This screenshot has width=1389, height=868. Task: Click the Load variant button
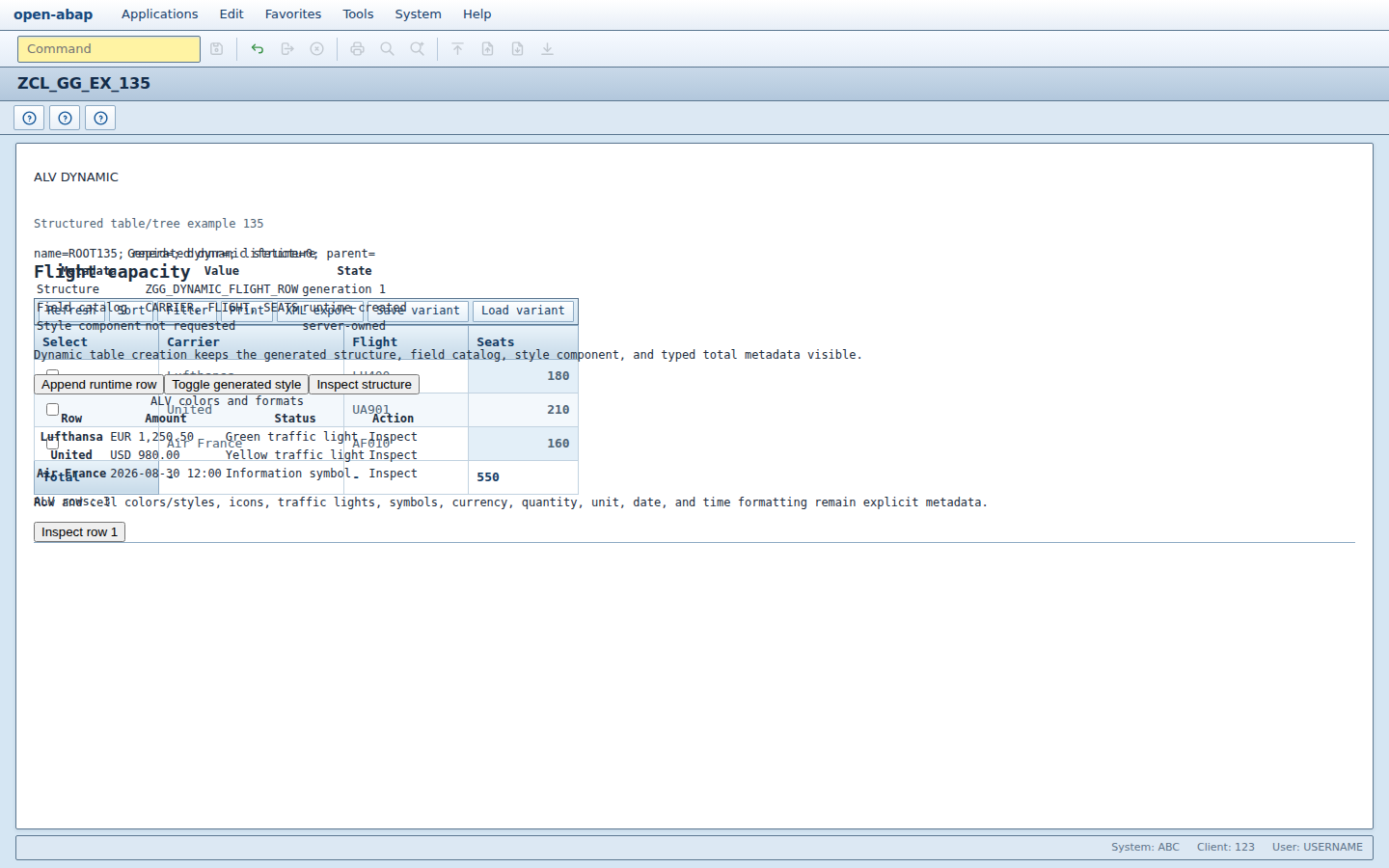pyautogui.click(x=523, y=311)
